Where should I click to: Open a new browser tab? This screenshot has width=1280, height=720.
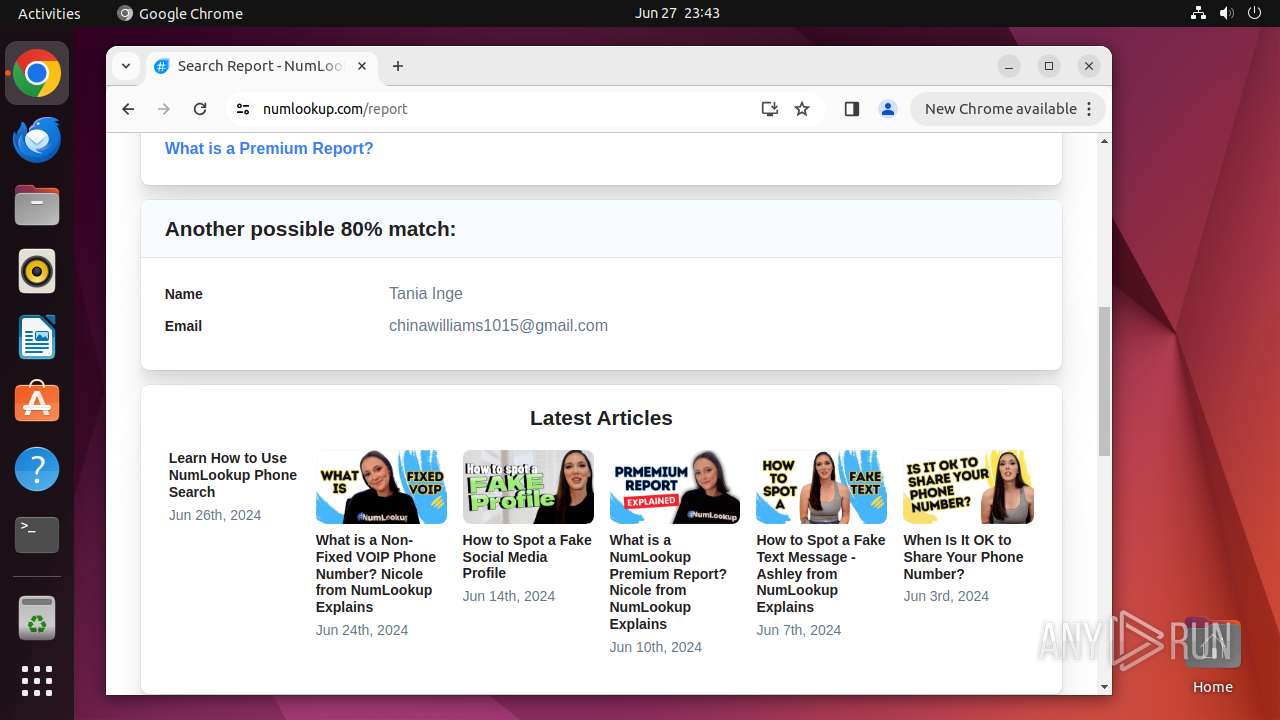tap(398, 66)
